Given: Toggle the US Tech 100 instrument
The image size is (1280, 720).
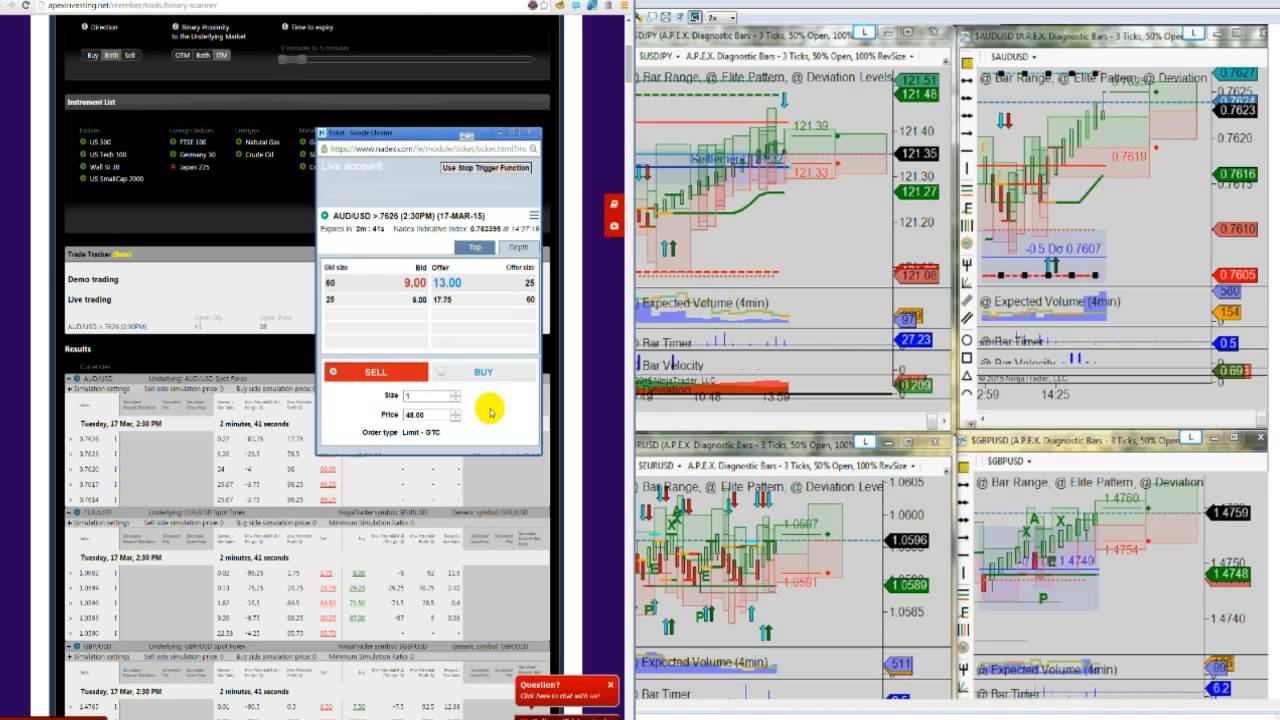Looking at the screenshot, I should tap(103, 154).
